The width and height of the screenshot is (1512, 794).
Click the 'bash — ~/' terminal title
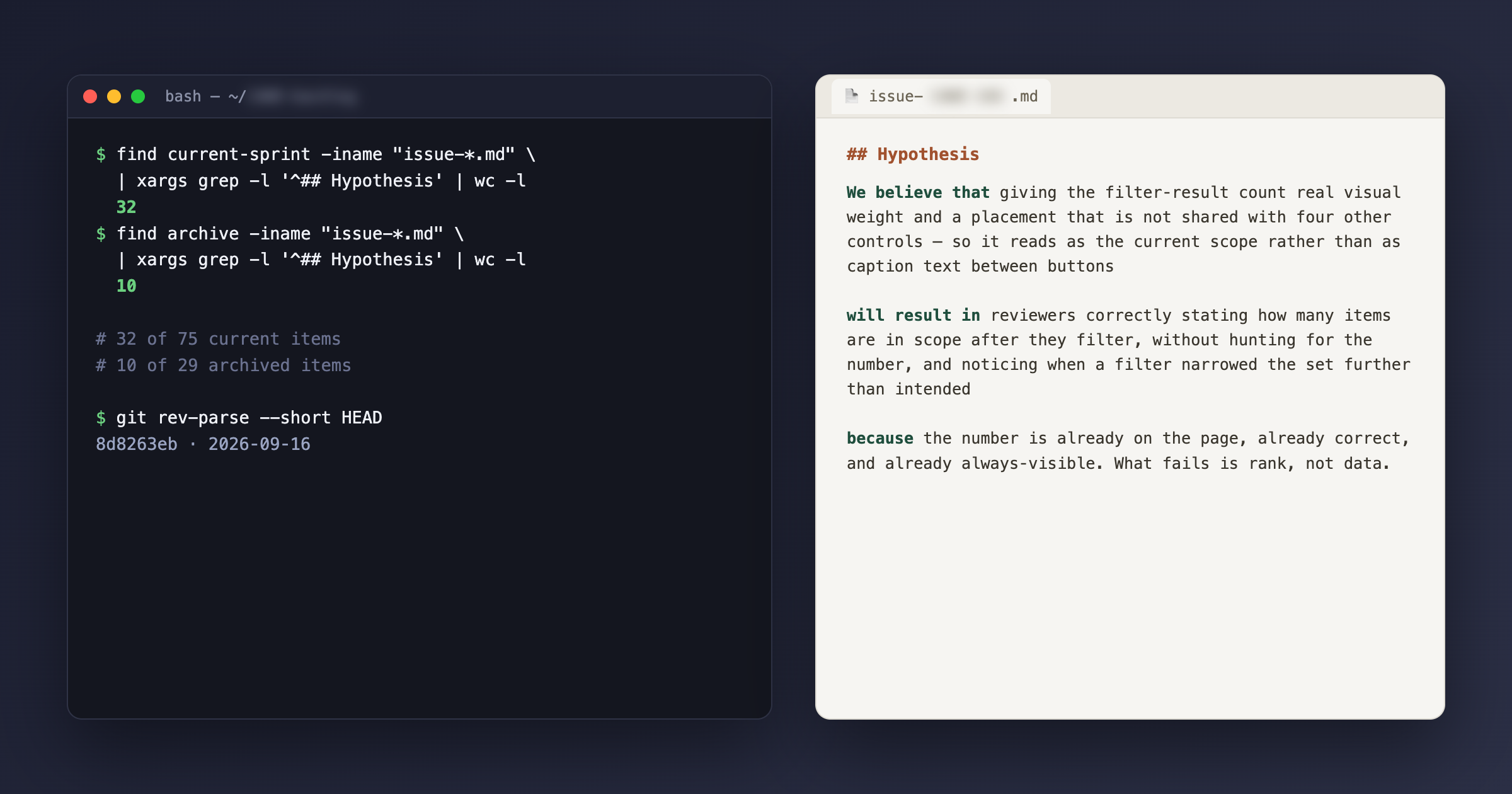click(205, 96)
